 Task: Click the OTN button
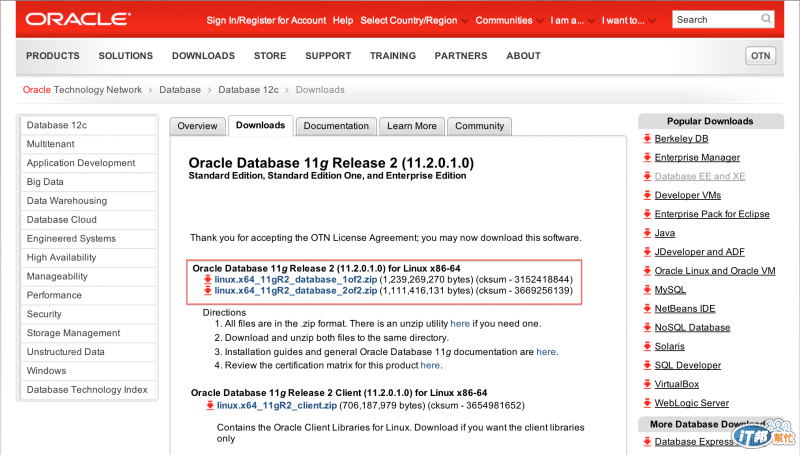coord(761,56)
